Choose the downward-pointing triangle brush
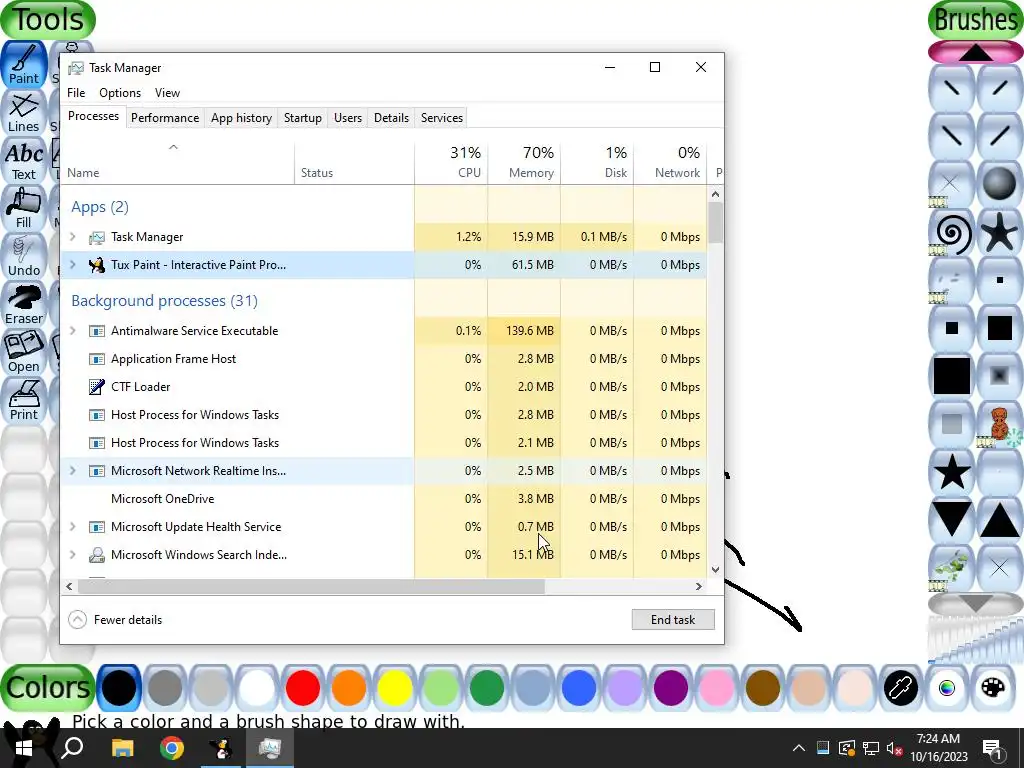1024x768 pixels. click(x=952, y=520)
